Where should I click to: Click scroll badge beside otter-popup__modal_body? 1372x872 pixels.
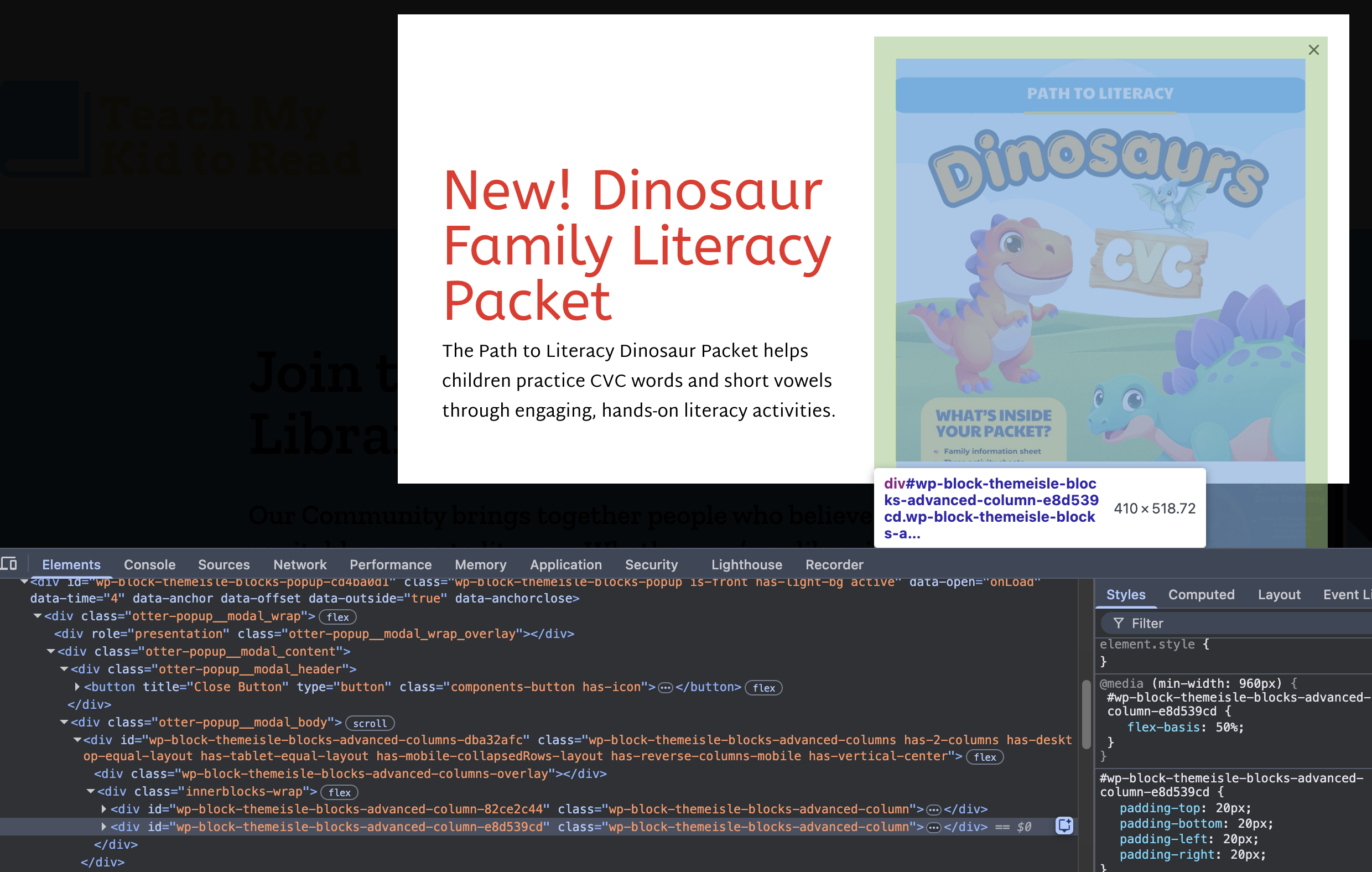(370, 723)
